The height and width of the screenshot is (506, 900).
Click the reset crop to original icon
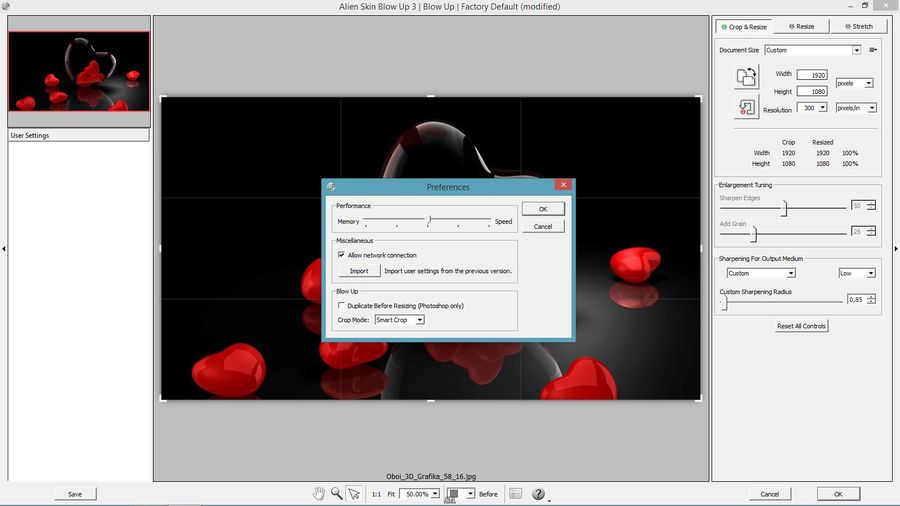point(746,107)
